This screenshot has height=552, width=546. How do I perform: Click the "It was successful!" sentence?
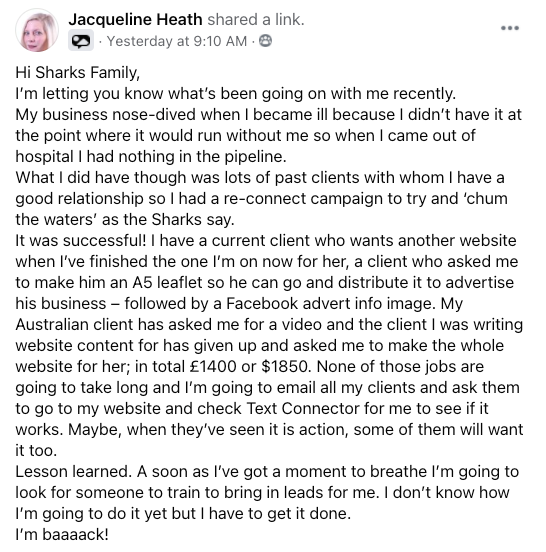(x=81, y=240)
